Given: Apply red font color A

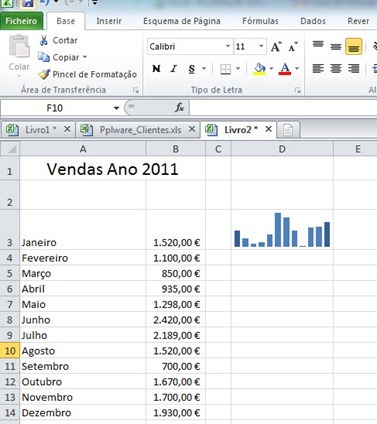Looking at the screenshot, I should click(x=285, y=69).
